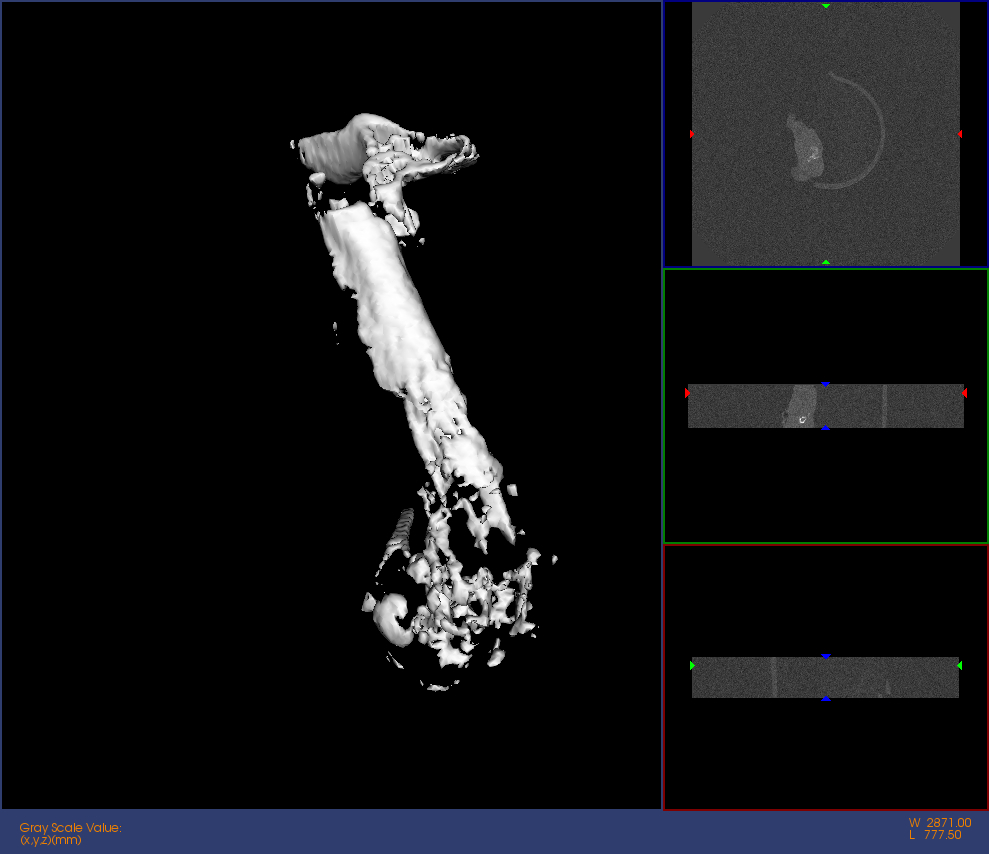Click the bright spot in green-bordered slice
Screen dimensions: 989x854
click(802, 420)
